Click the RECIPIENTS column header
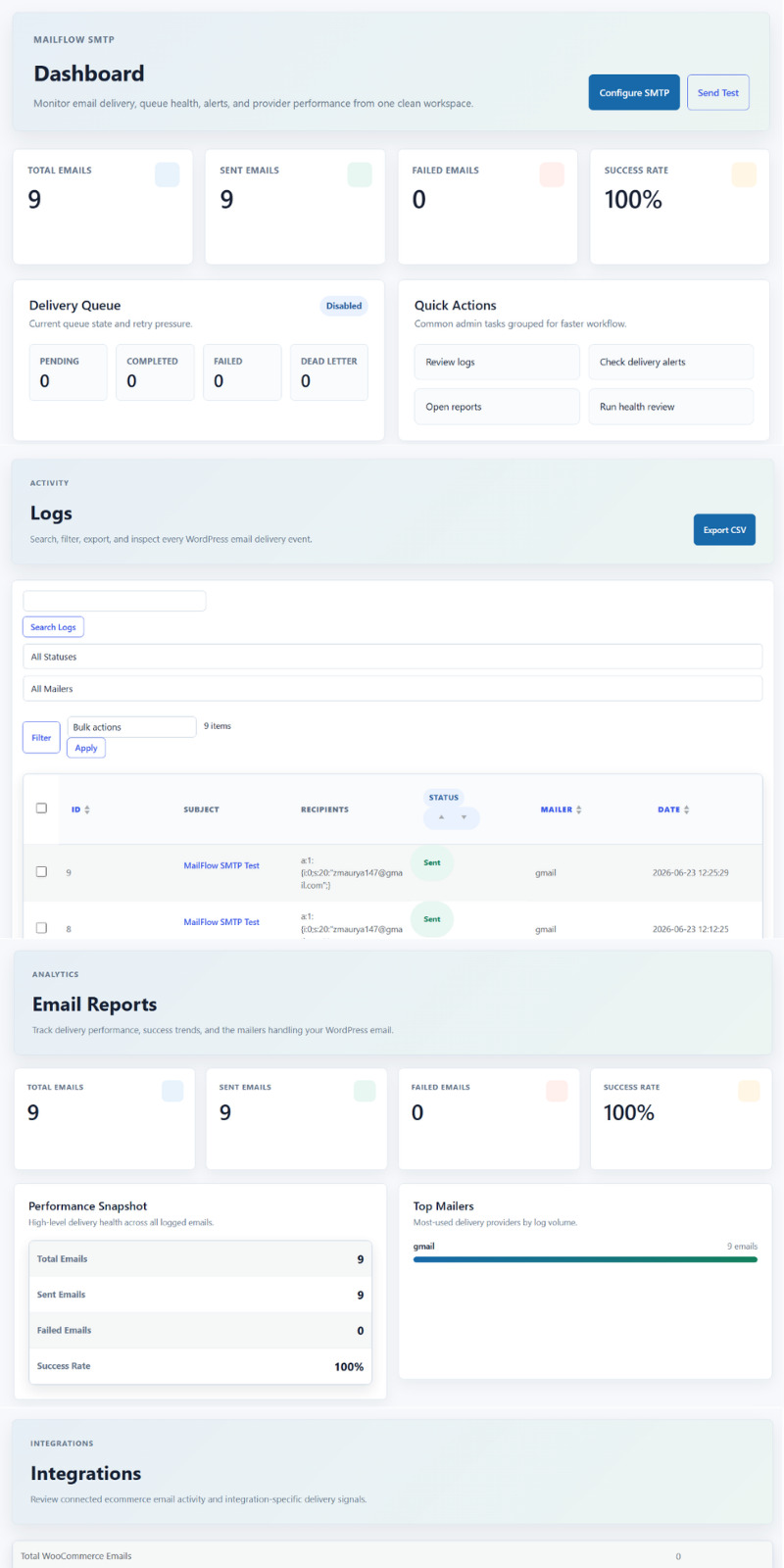 [x=324, y=809]
